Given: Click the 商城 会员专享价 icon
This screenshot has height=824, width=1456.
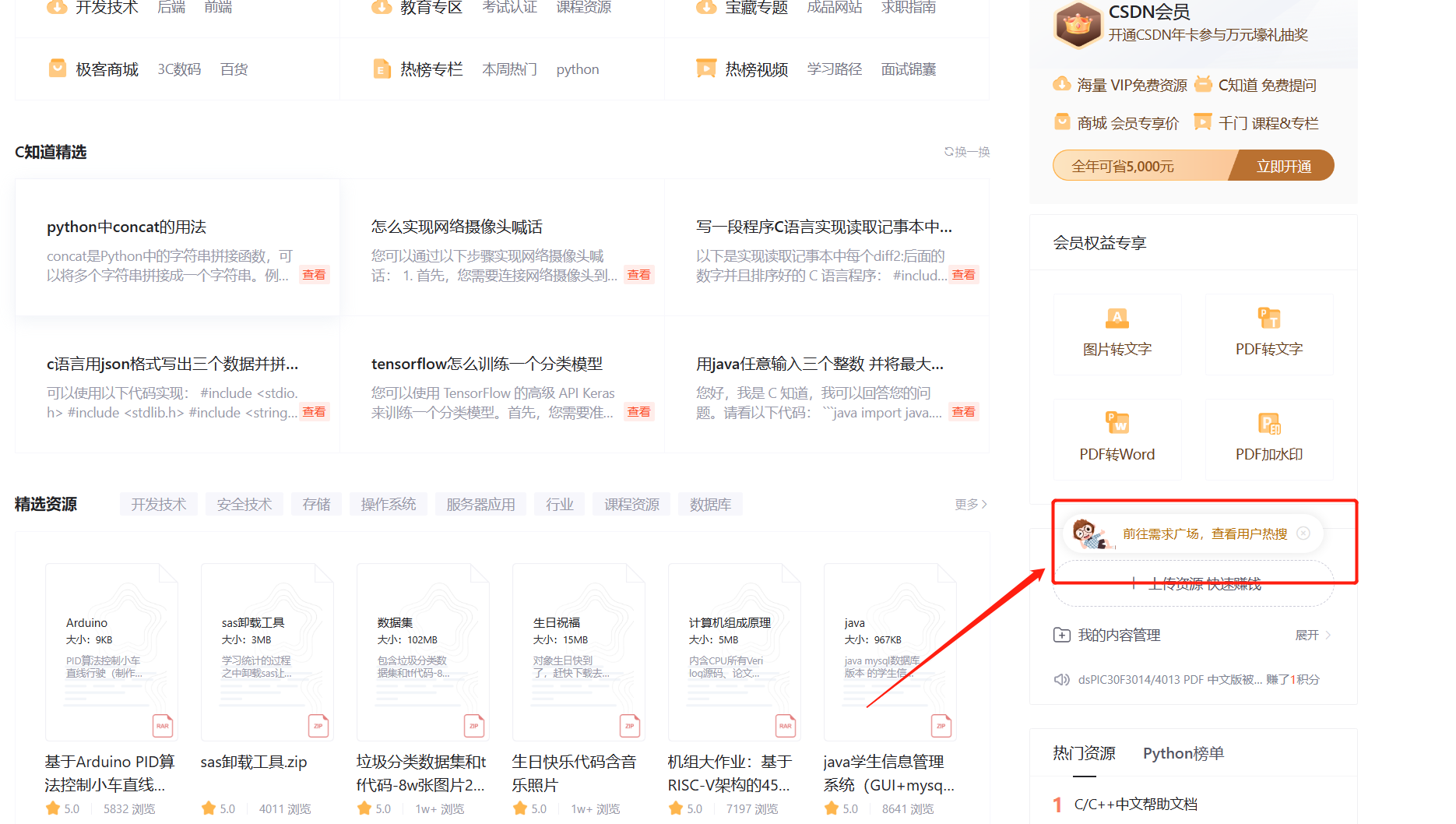Looking at the screenshot, I should (1062, 122).
